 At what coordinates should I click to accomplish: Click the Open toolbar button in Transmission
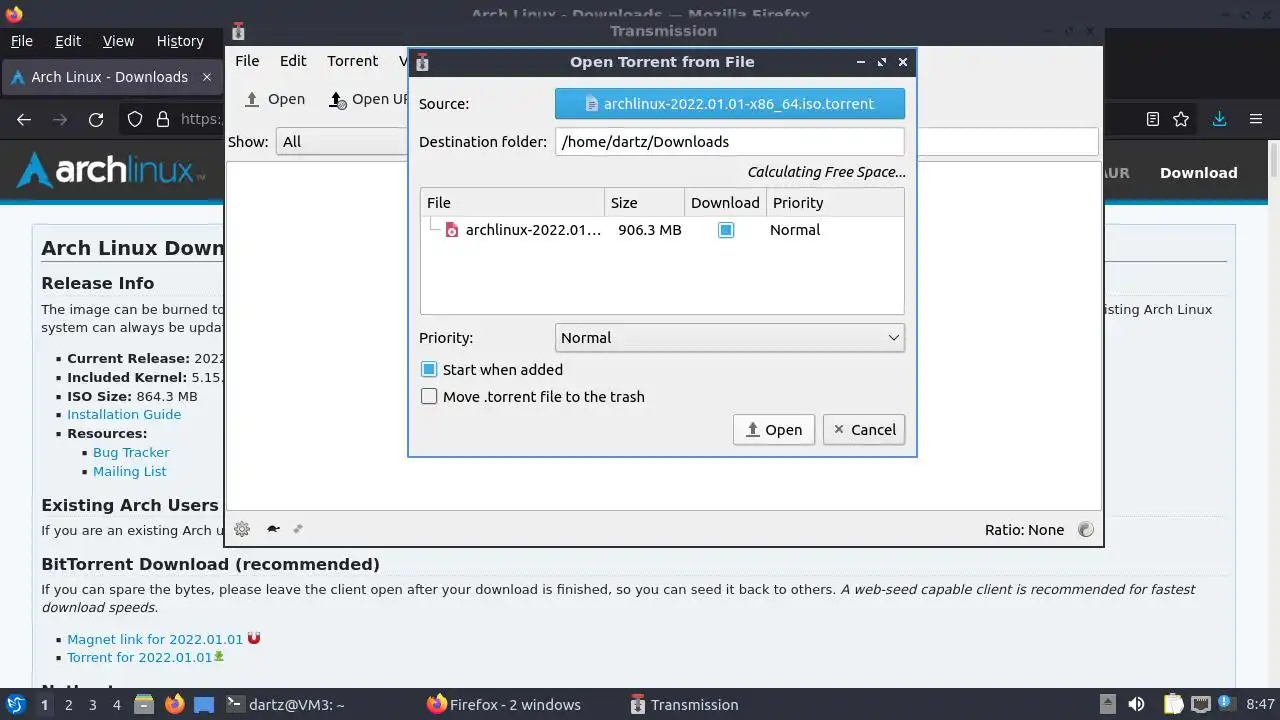(275, 99)
